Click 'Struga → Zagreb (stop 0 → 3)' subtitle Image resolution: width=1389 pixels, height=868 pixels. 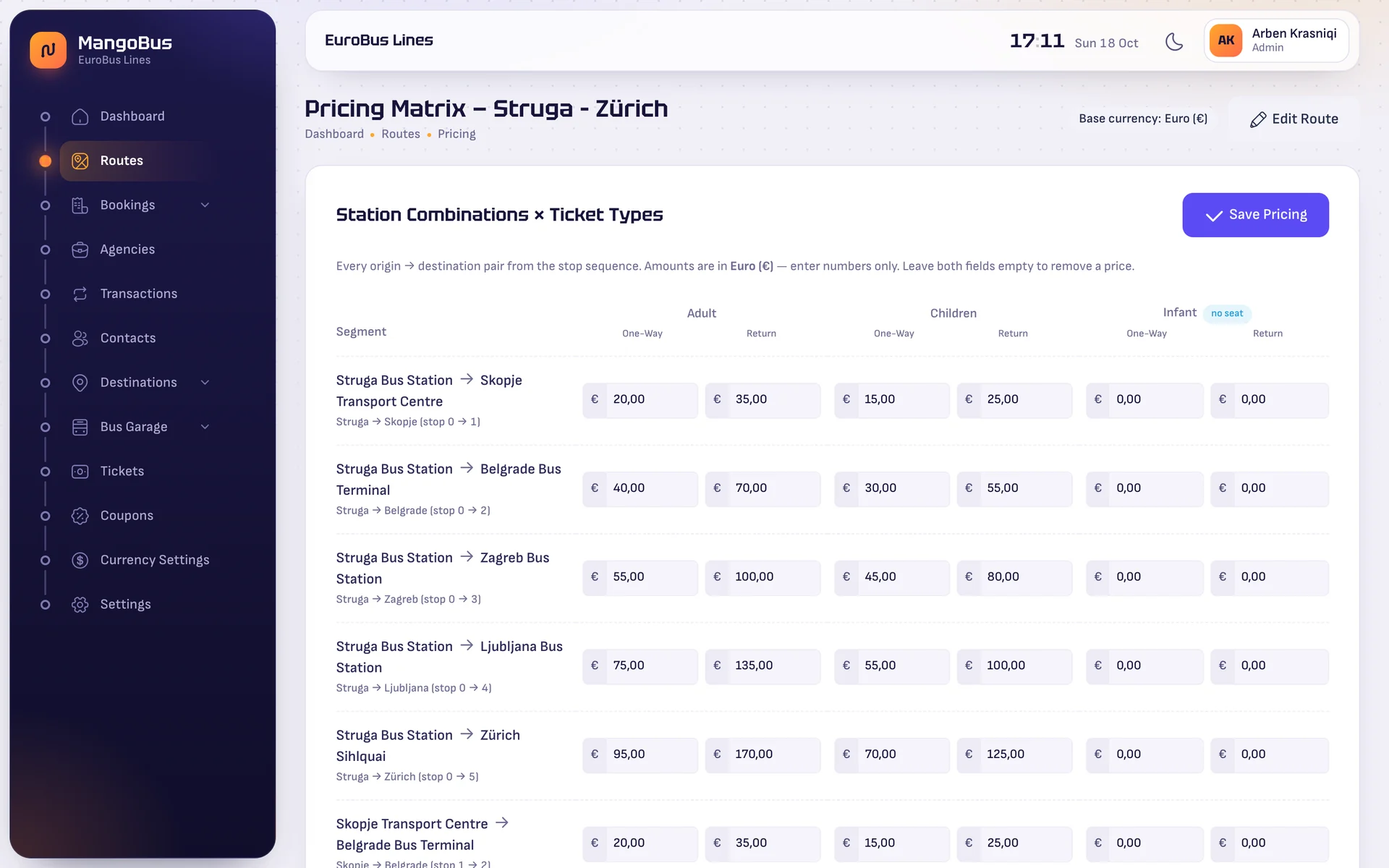click(x=408, y=600)
